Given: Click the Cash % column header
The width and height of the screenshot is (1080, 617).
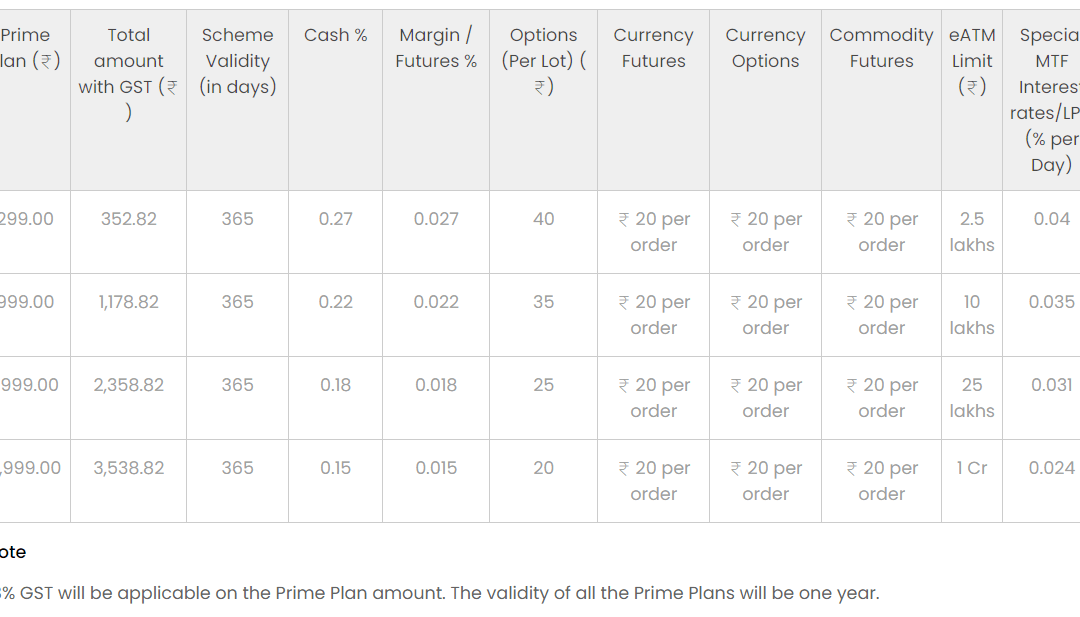Looking at the screenshot, I should coord(335,35).
